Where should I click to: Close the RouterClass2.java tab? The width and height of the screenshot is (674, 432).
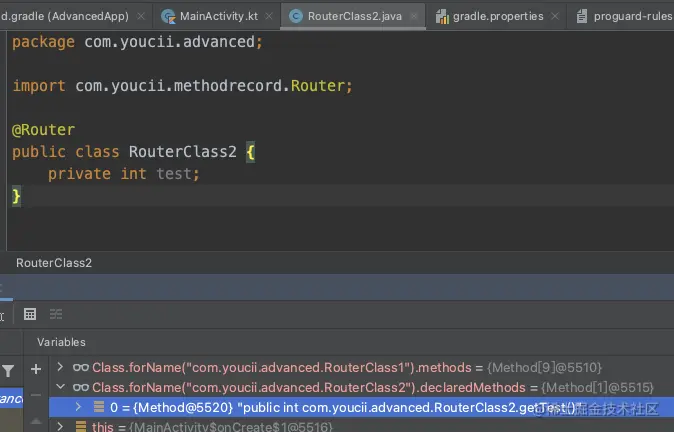[414, 16]
